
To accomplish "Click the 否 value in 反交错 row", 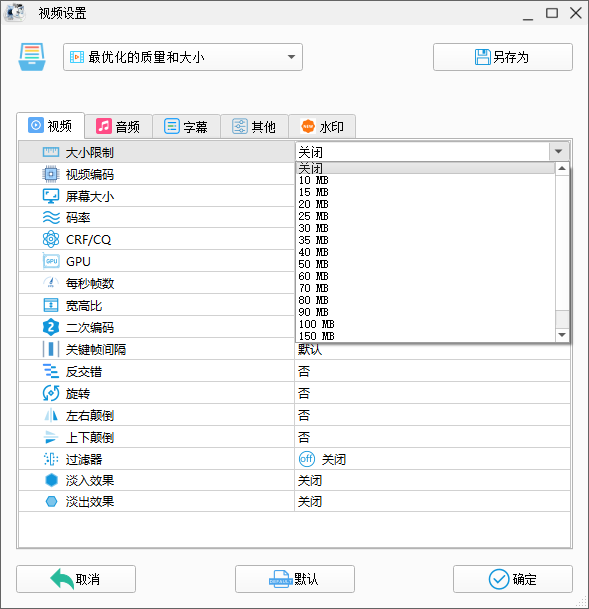I will [304, 371].
